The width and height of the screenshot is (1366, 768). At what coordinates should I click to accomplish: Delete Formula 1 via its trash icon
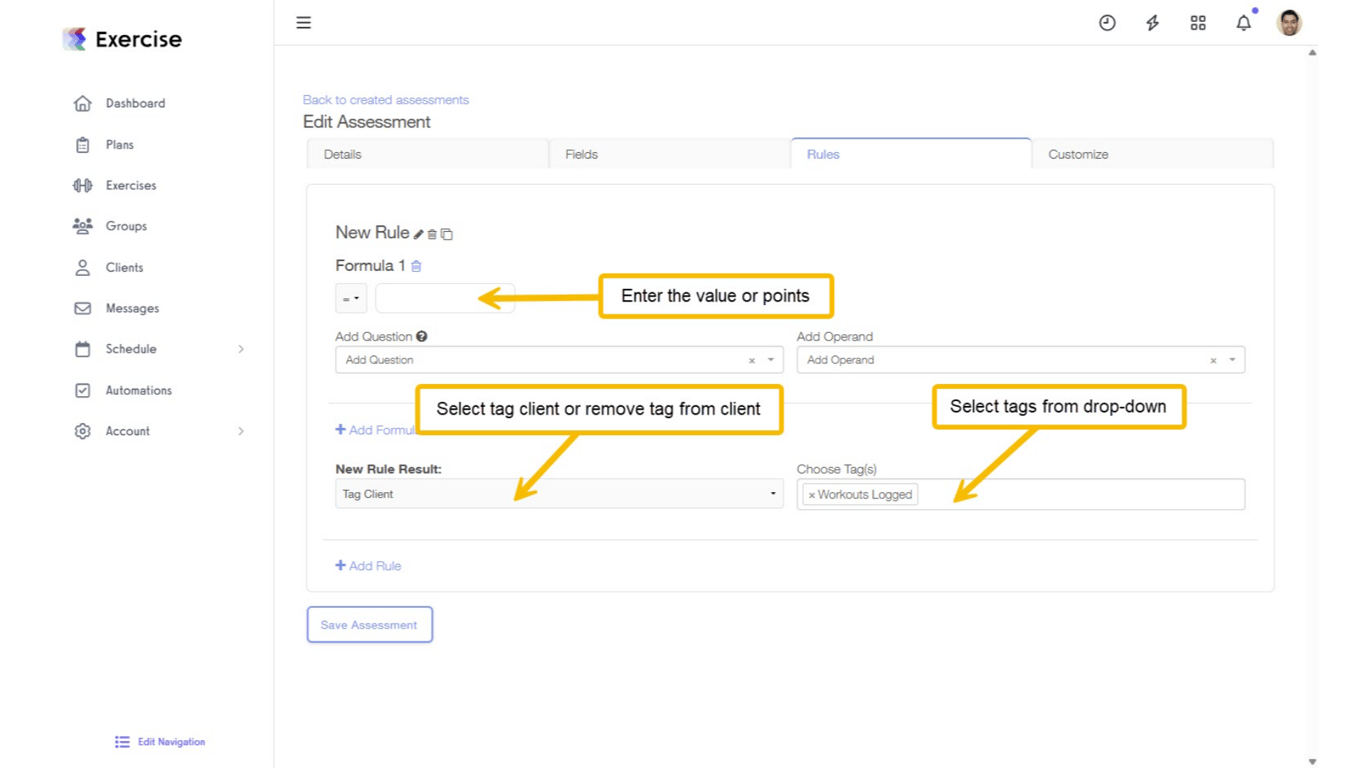point(416,266)
